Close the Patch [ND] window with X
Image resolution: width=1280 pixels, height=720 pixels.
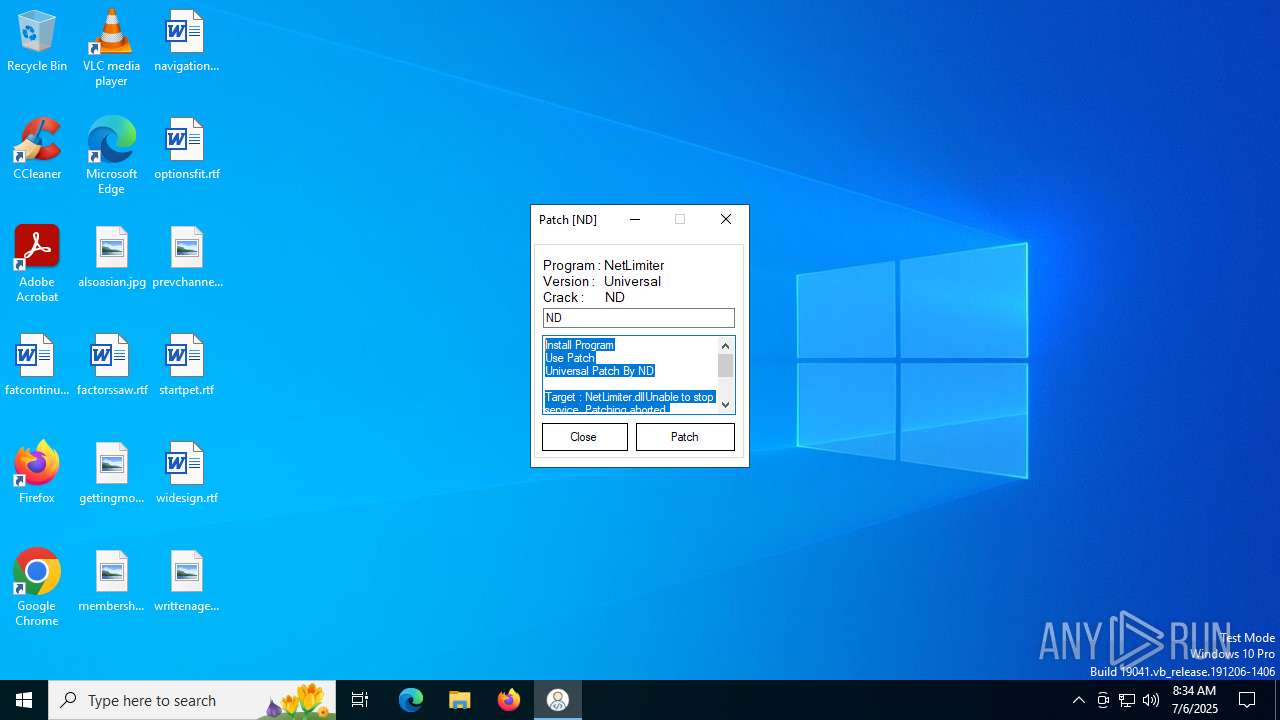(726, 220)
